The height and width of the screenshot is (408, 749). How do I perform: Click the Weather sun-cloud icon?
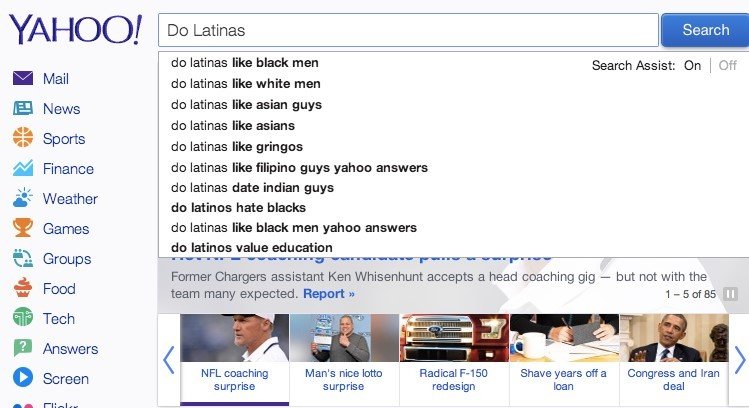[x=23, y=198]
